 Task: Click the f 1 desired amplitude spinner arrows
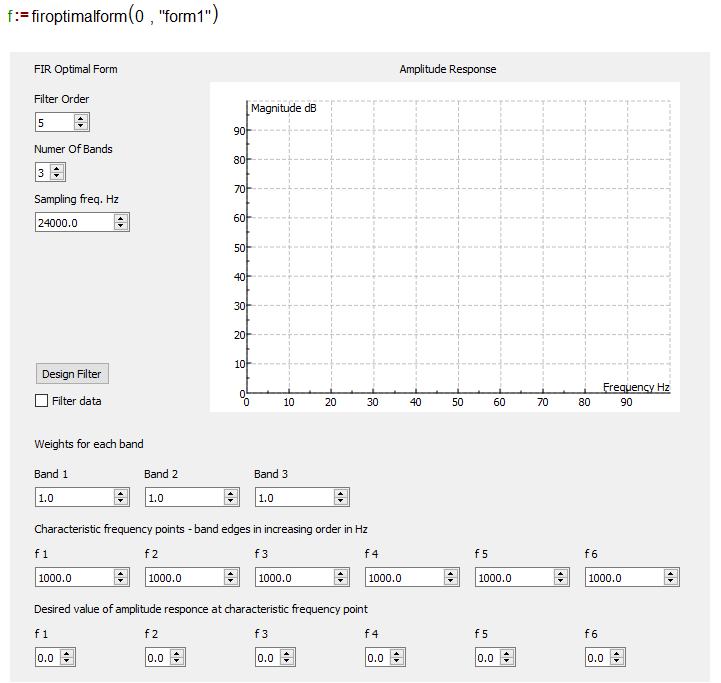pos(67,657)
